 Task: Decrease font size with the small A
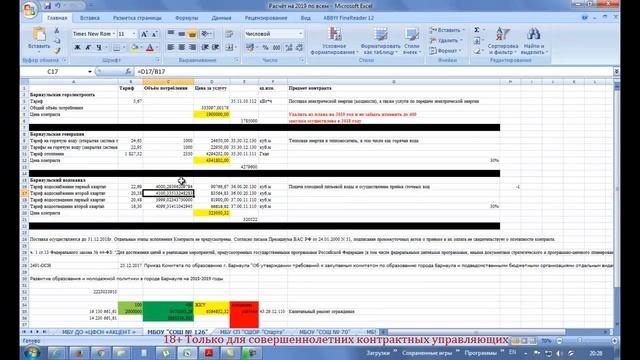pos(154,34)
